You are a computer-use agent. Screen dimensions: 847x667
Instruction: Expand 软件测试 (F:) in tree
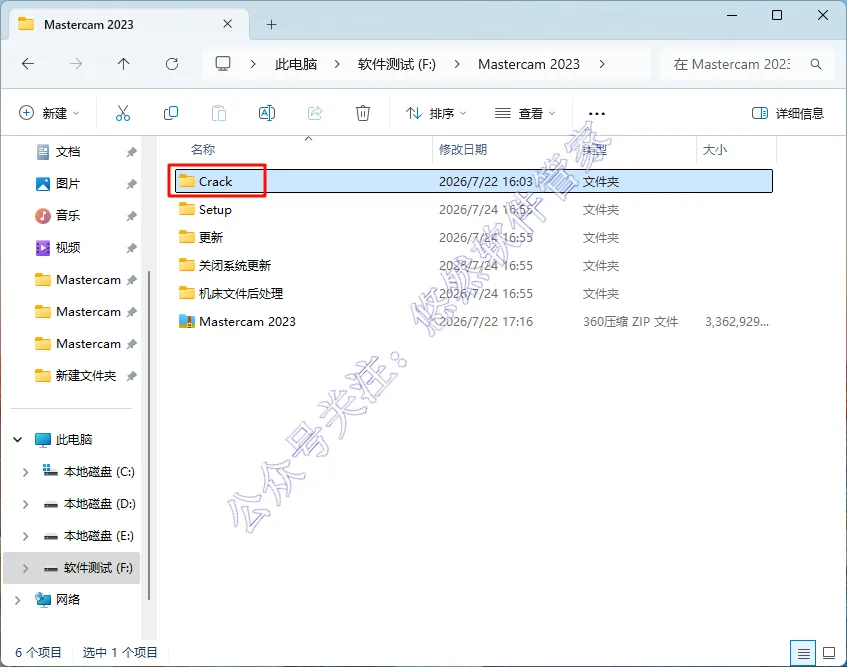[25, 568]
